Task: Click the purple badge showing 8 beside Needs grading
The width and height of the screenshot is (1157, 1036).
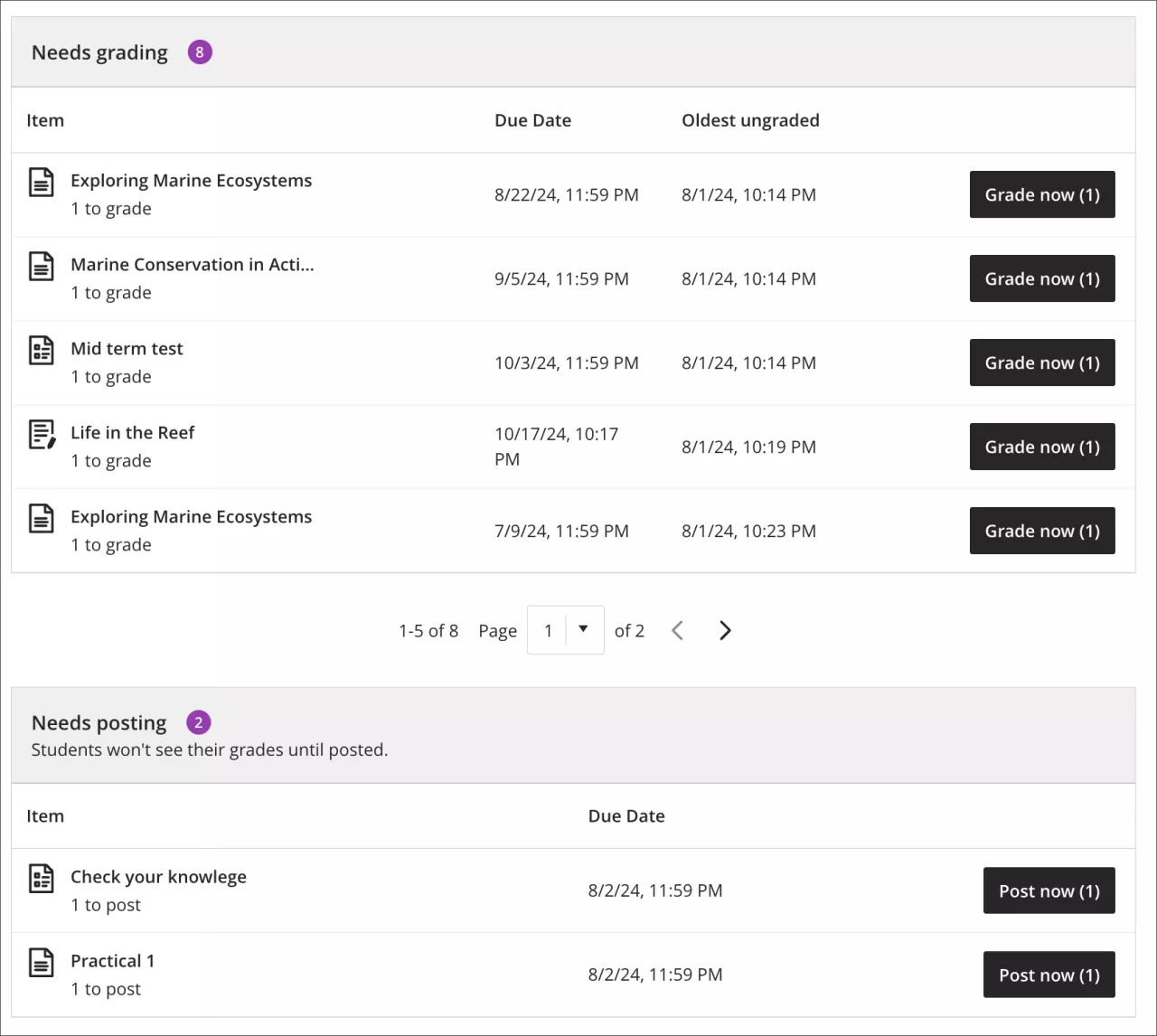Action: click(x=199, y=52)
